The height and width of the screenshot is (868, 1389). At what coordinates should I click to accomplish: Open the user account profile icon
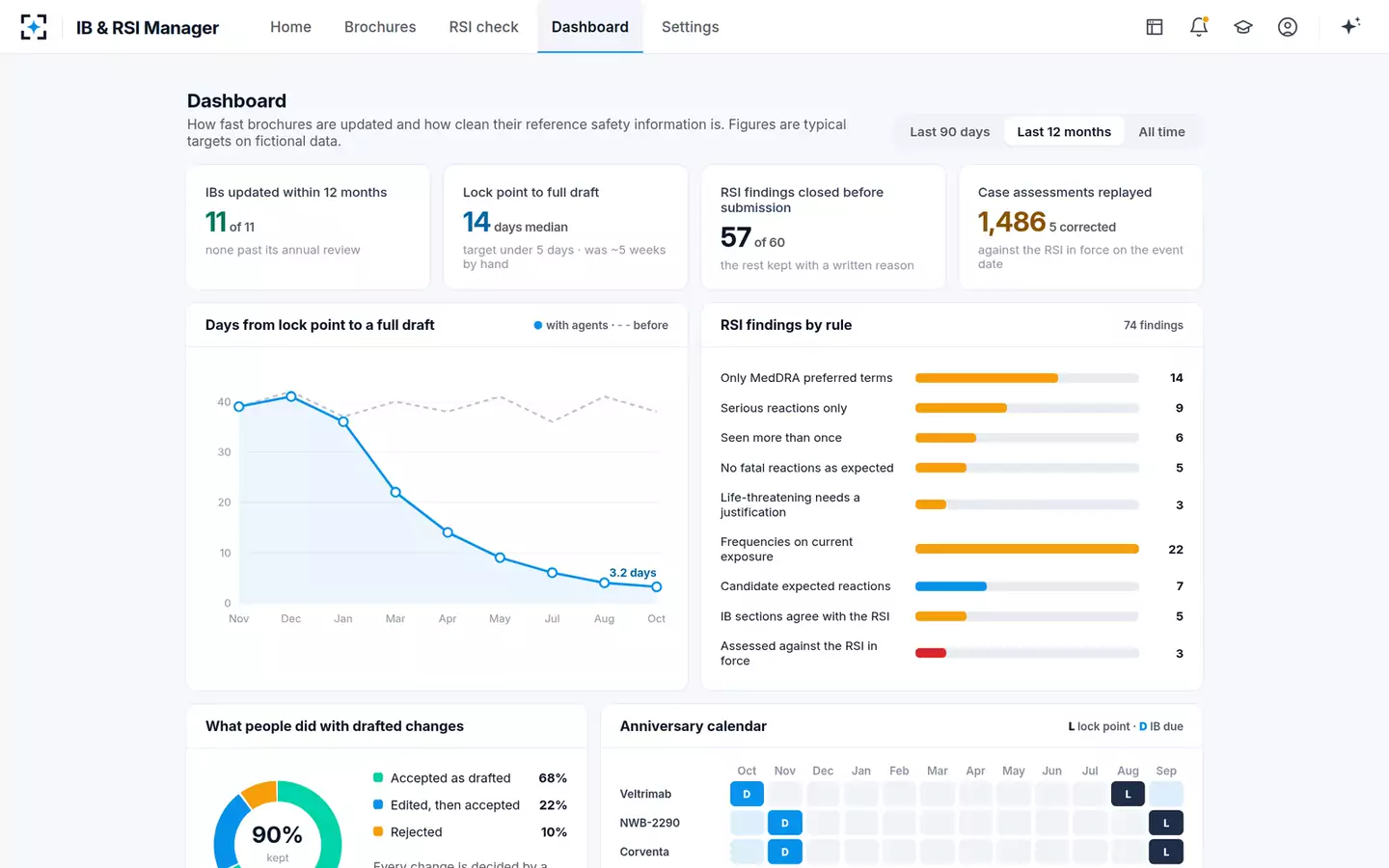pos(1288,27)
